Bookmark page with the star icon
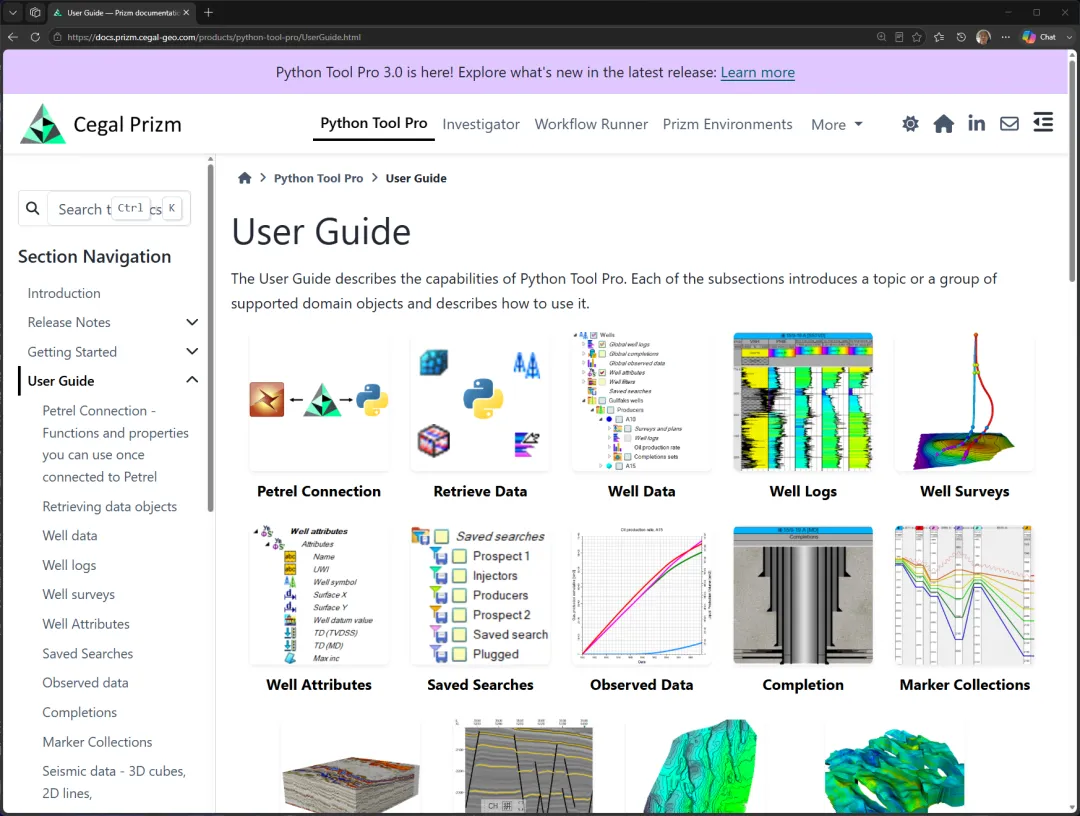Image resolution: width=1080 pixels, height=816 pixels. pos(917,37)
